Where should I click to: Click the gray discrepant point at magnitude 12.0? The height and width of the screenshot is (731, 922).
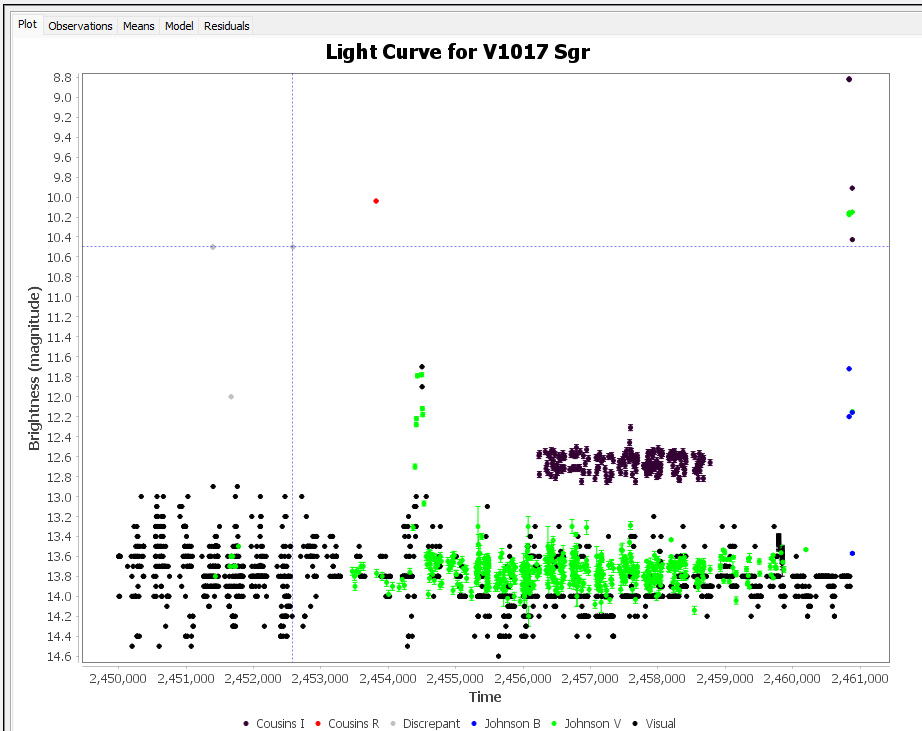tap(231, 397)
